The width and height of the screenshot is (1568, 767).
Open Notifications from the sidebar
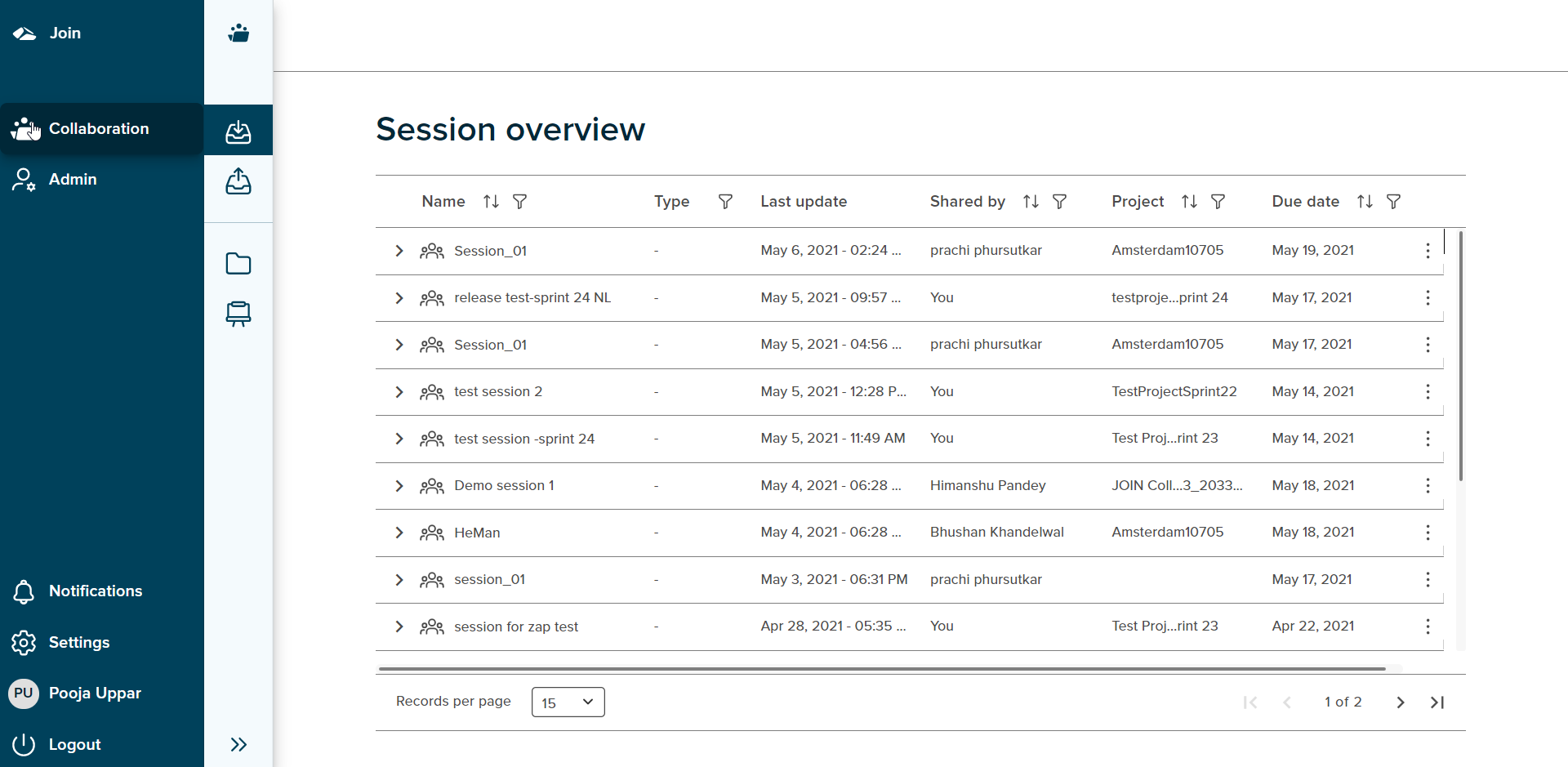(95, 591)
